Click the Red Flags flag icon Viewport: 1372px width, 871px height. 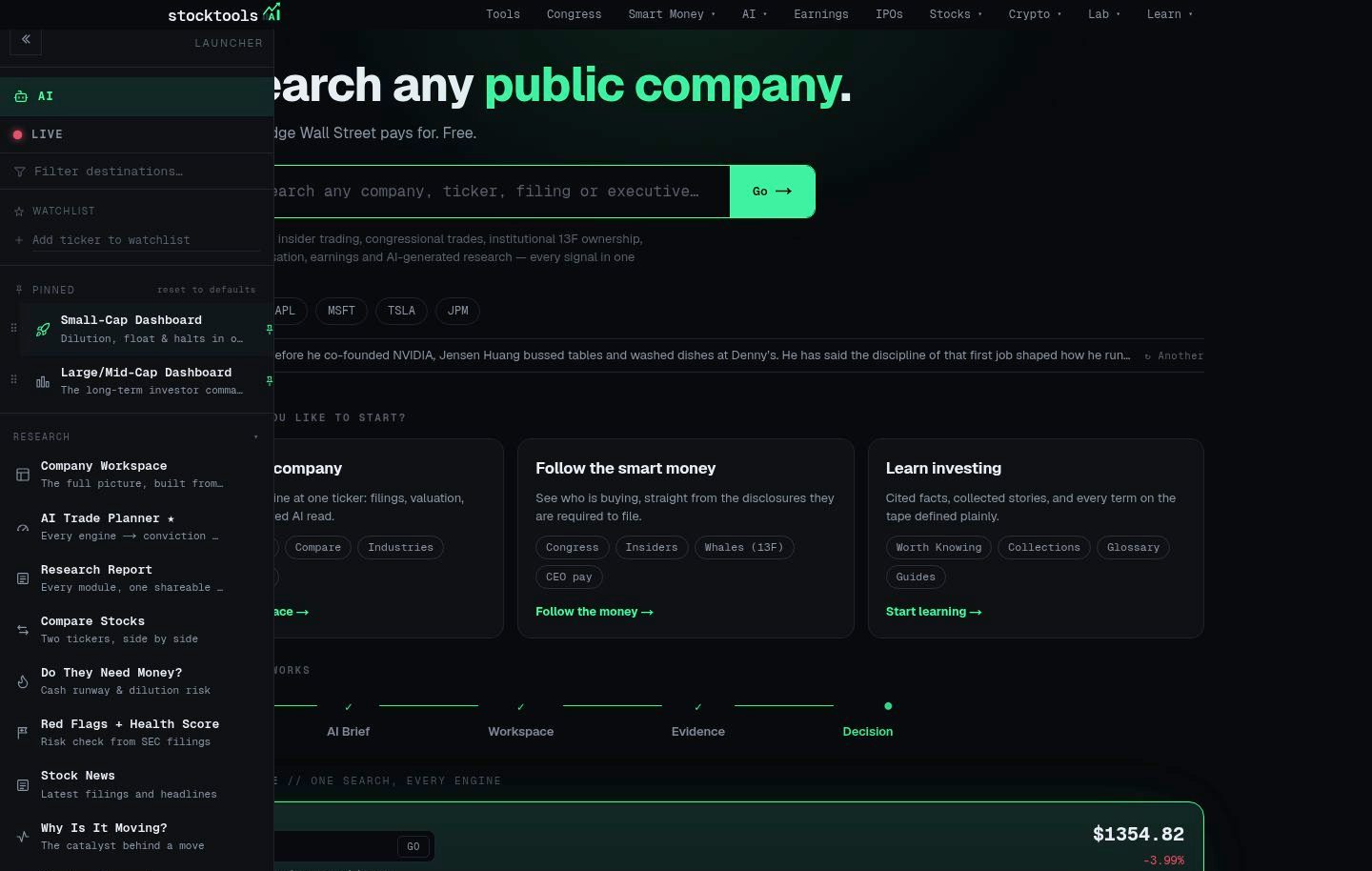click(x=23, y=733)
